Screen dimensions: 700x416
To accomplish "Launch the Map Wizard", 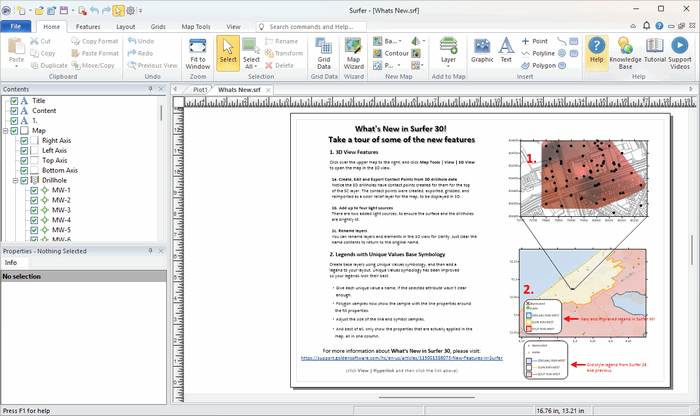I will coord(353,52).
